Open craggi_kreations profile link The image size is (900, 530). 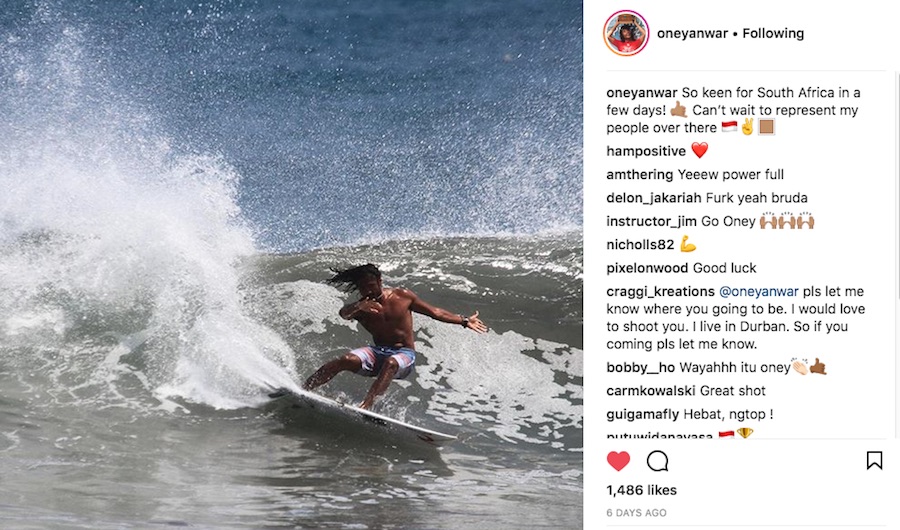click(x=660, y=292)
